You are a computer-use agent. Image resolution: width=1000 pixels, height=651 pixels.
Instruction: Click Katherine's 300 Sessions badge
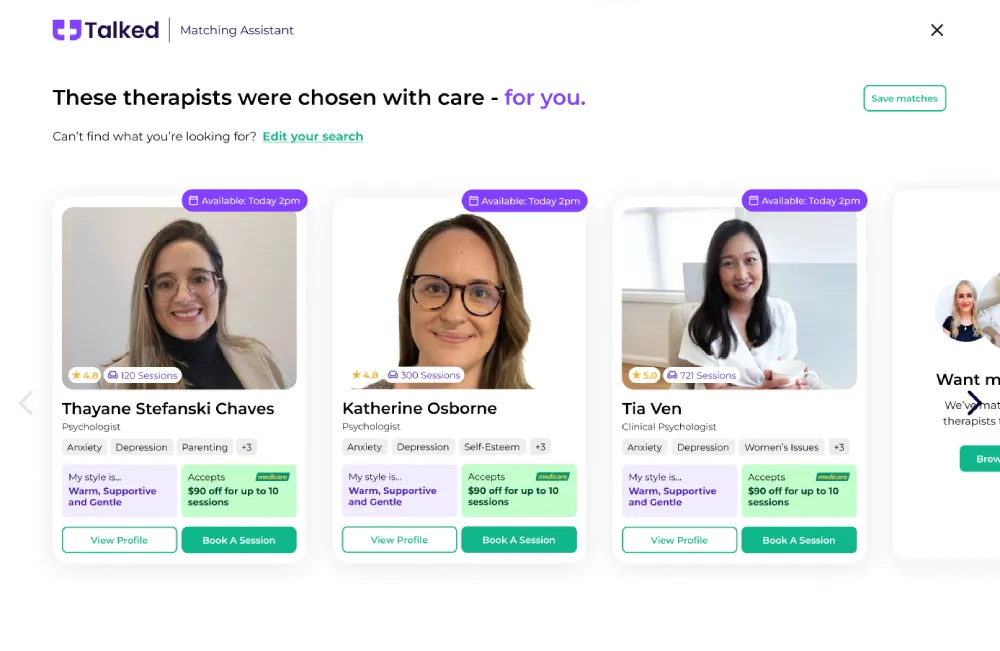(424, 376)
